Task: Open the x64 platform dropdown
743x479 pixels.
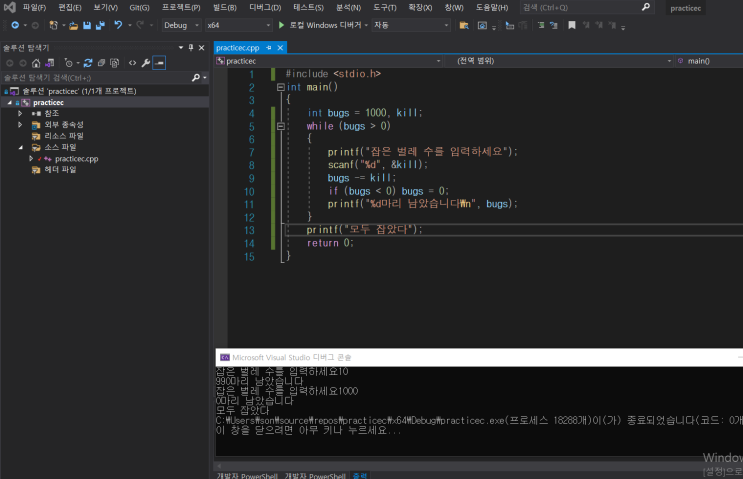Action: 238,25
